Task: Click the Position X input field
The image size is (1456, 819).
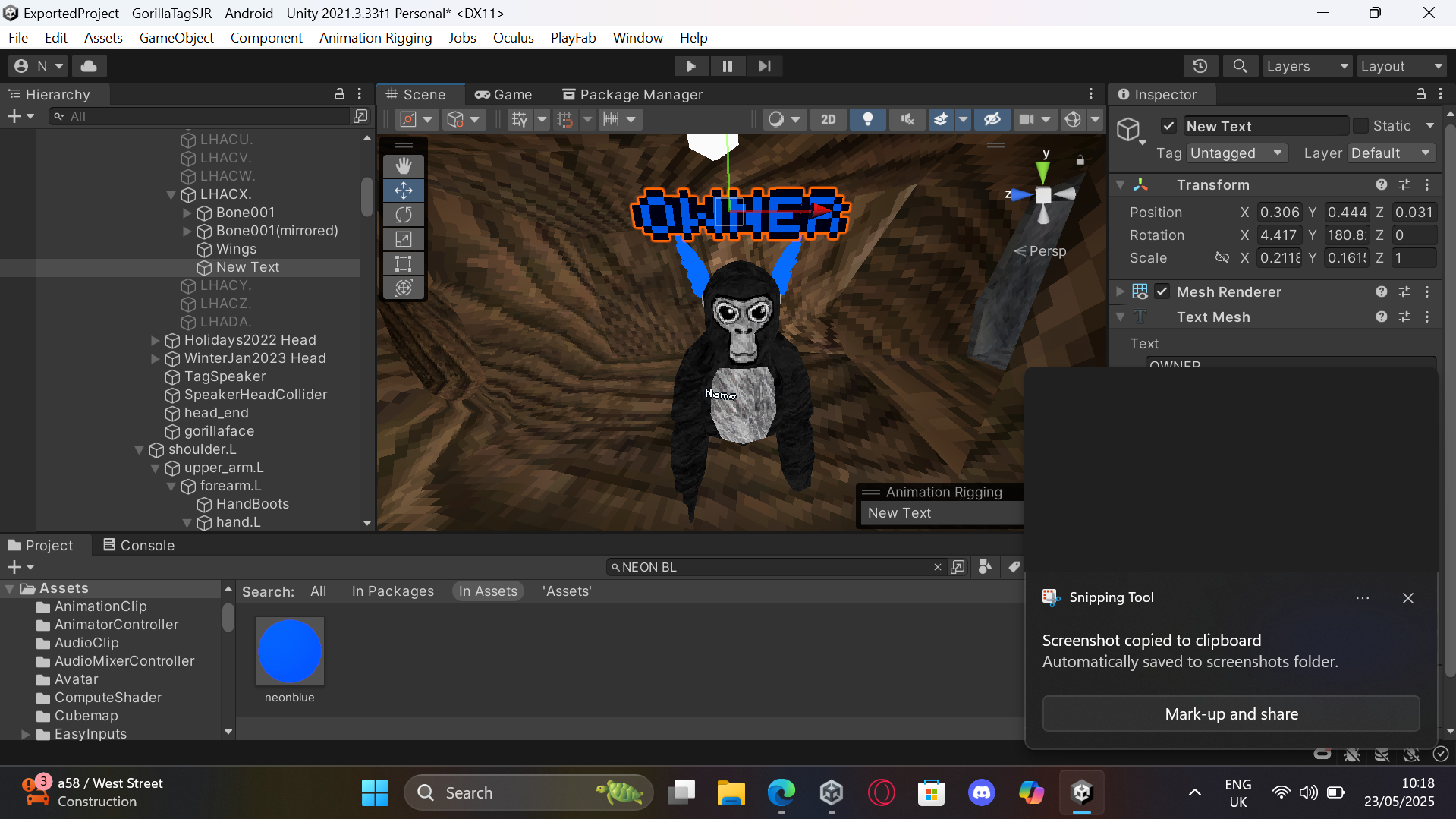Action: pos(1279,213)
